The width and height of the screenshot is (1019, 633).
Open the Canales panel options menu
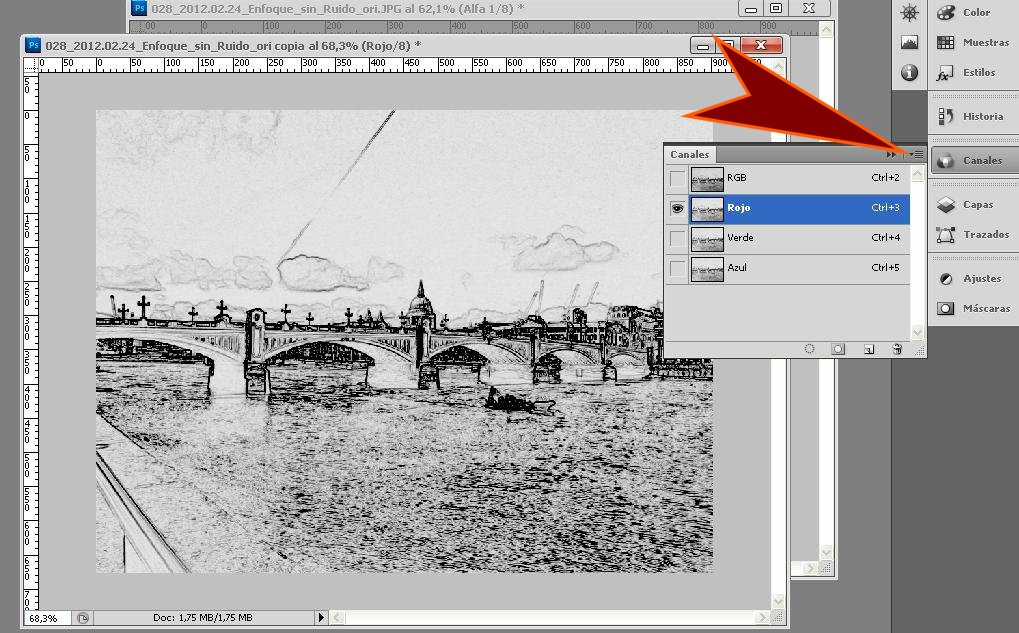pyautogui.click(x=916, y=154)
